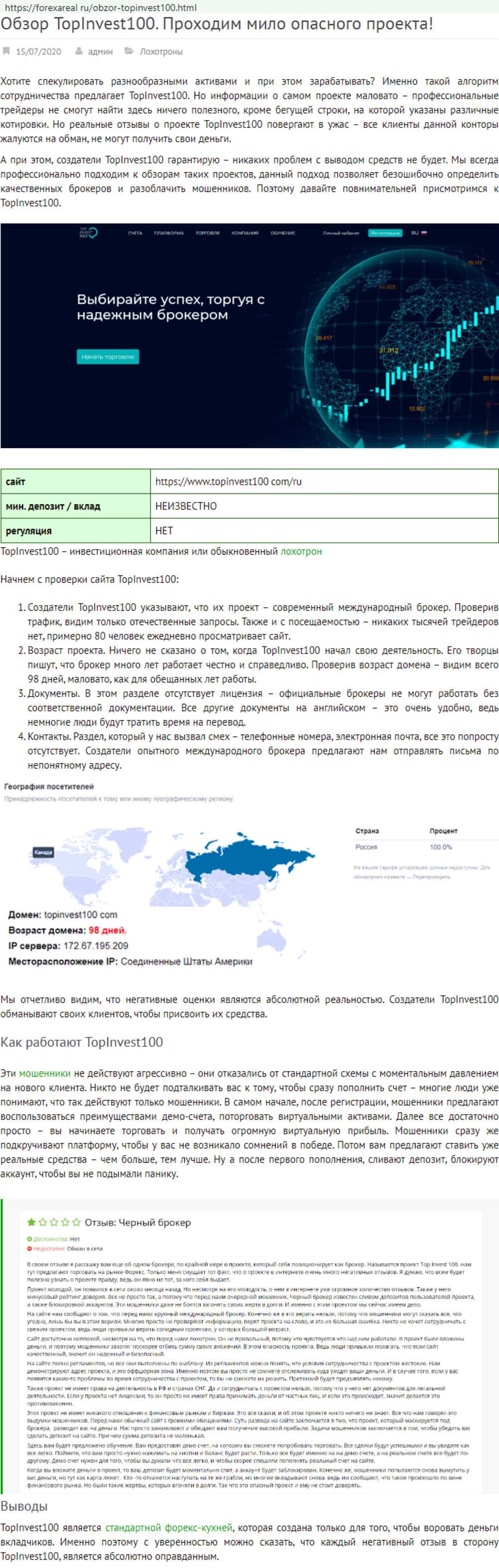Click the folder icon beside Лохотроны

pos(129,51)
